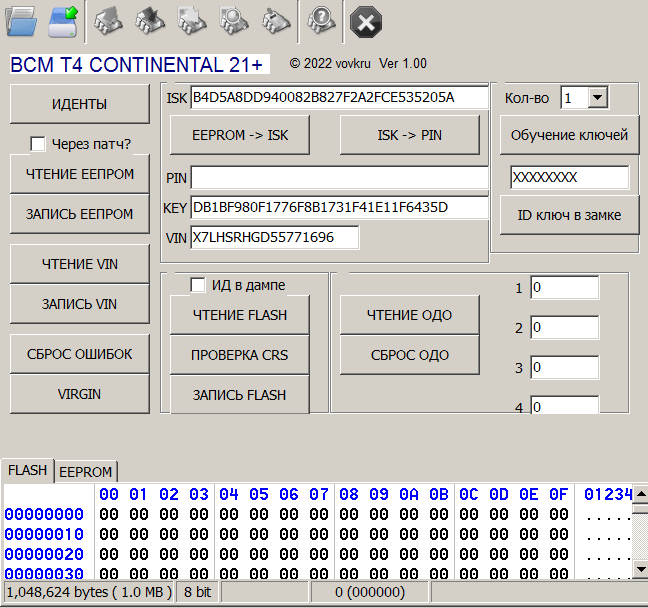Click the ЗАПИСЬ FLASH button
The width and height of the screenshot is (648, 608).
[240, 394]
